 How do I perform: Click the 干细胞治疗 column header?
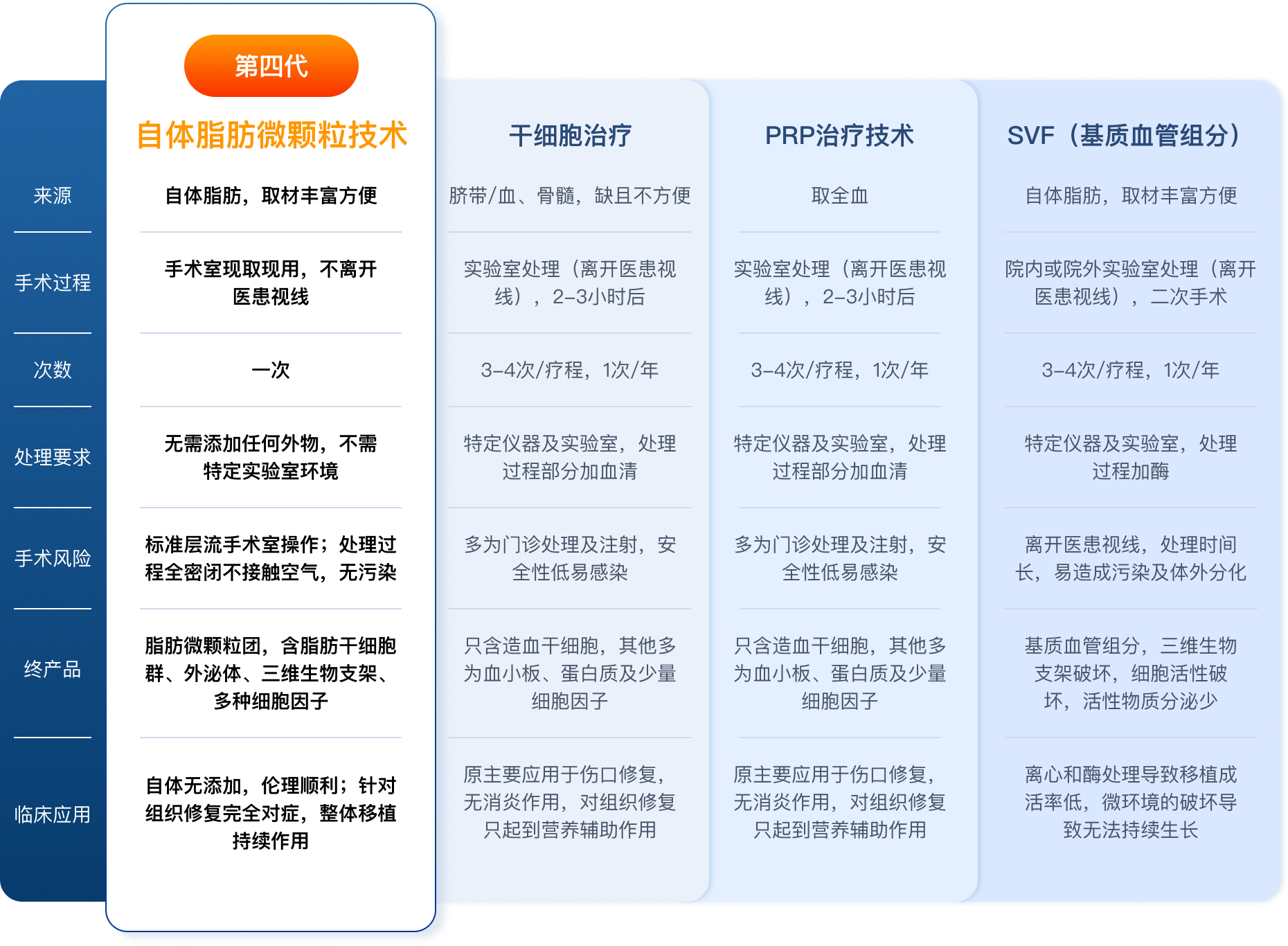coord(570,136)
